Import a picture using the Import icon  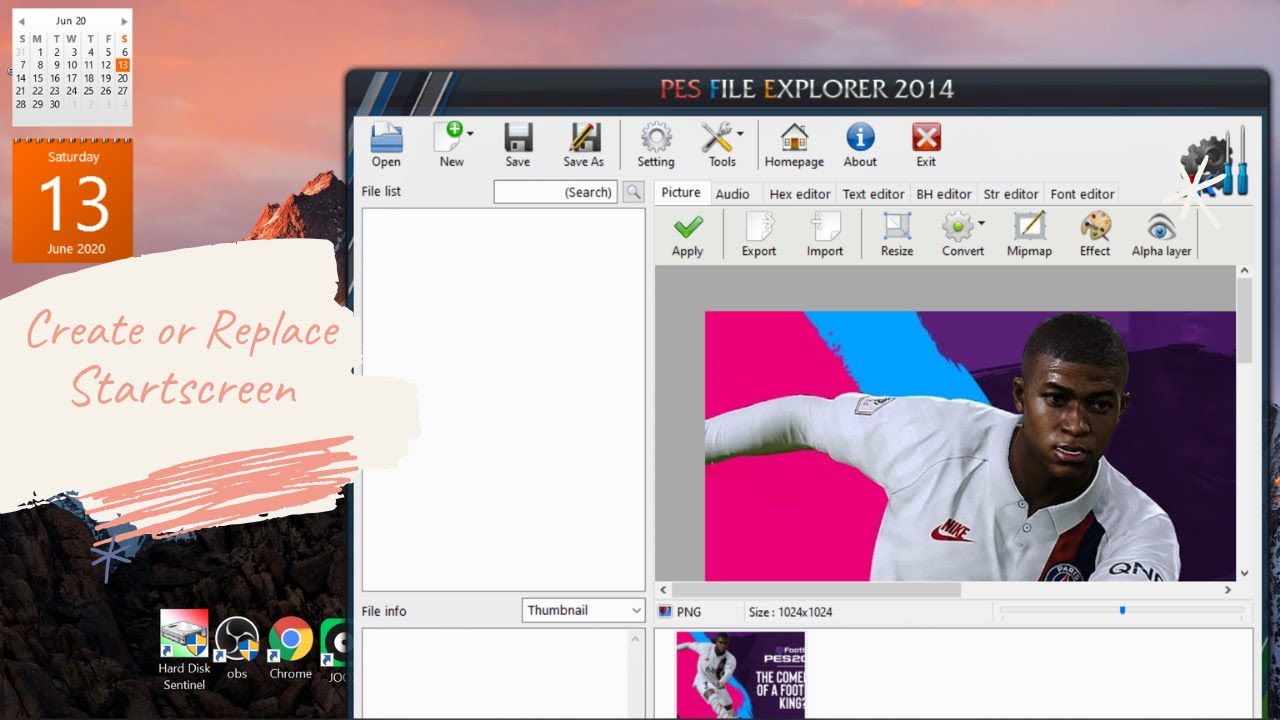tap(825, 236)
